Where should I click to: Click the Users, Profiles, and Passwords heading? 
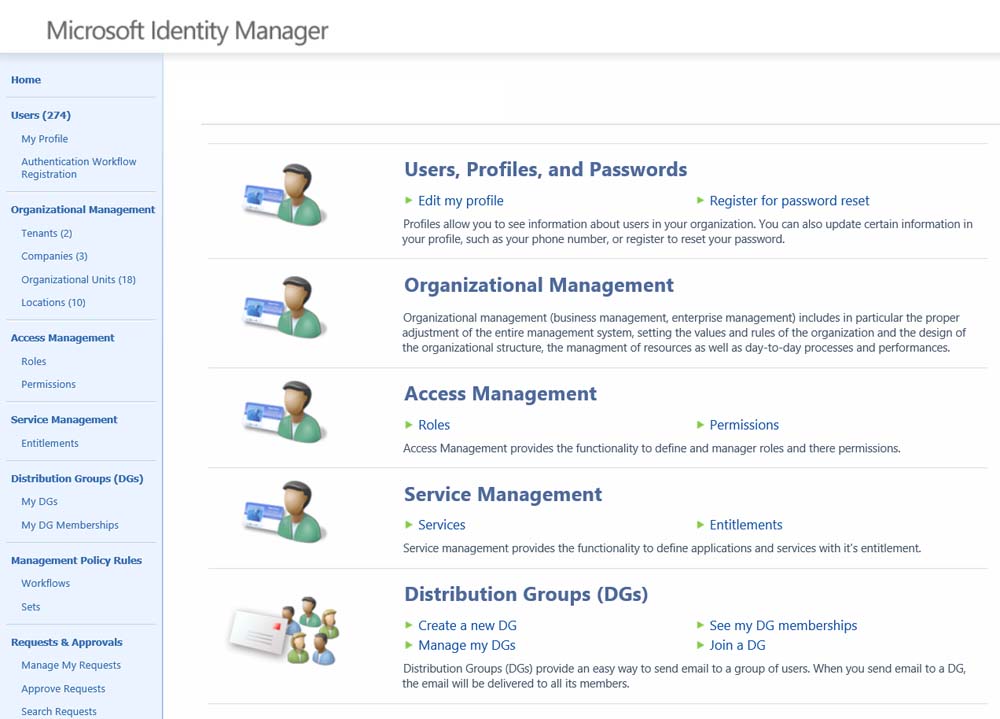point(546,170)
